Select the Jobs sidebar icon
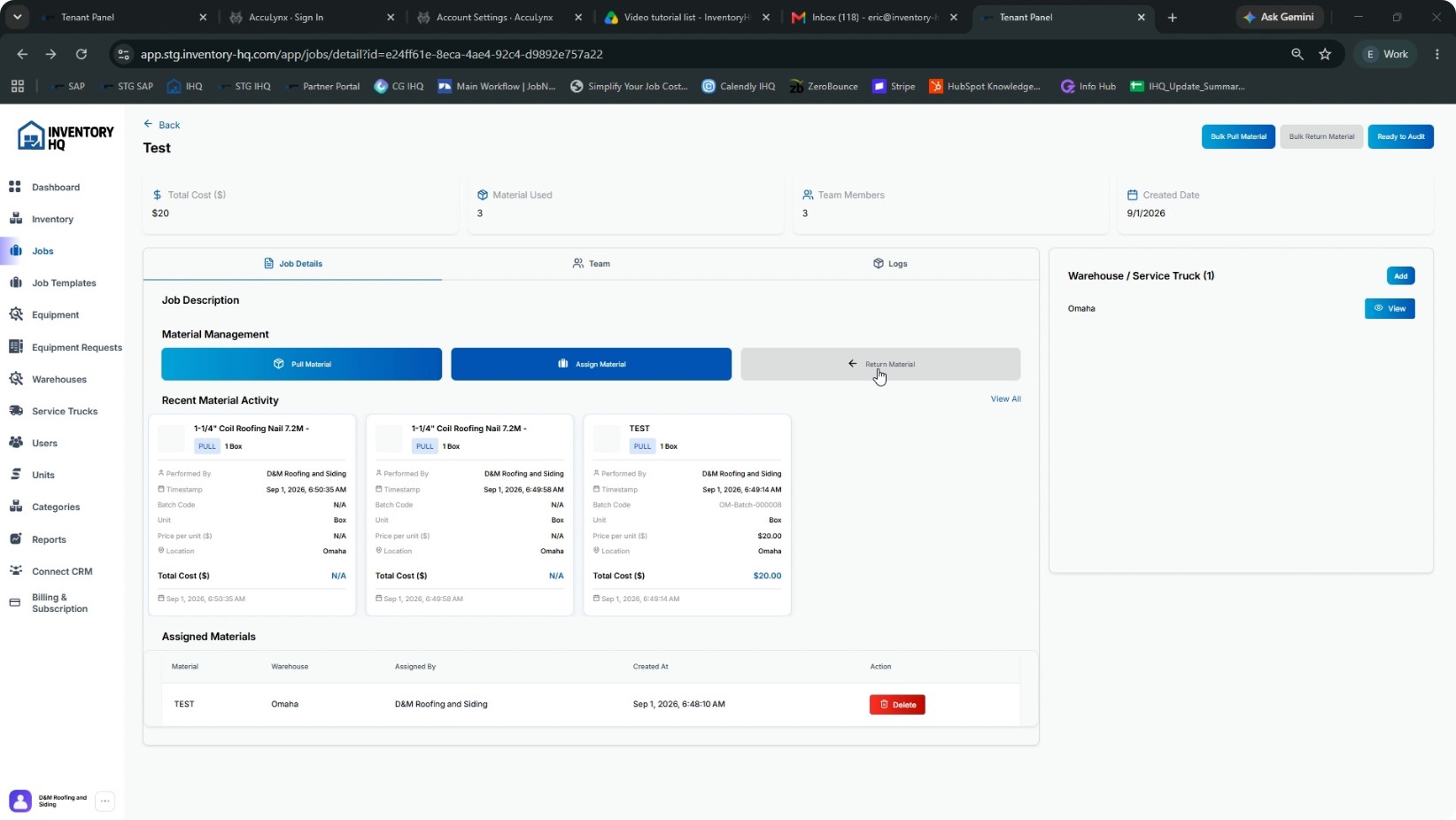Image resolution: width=1456 pixels, height=820 pixels. click(x=15, y=251)
